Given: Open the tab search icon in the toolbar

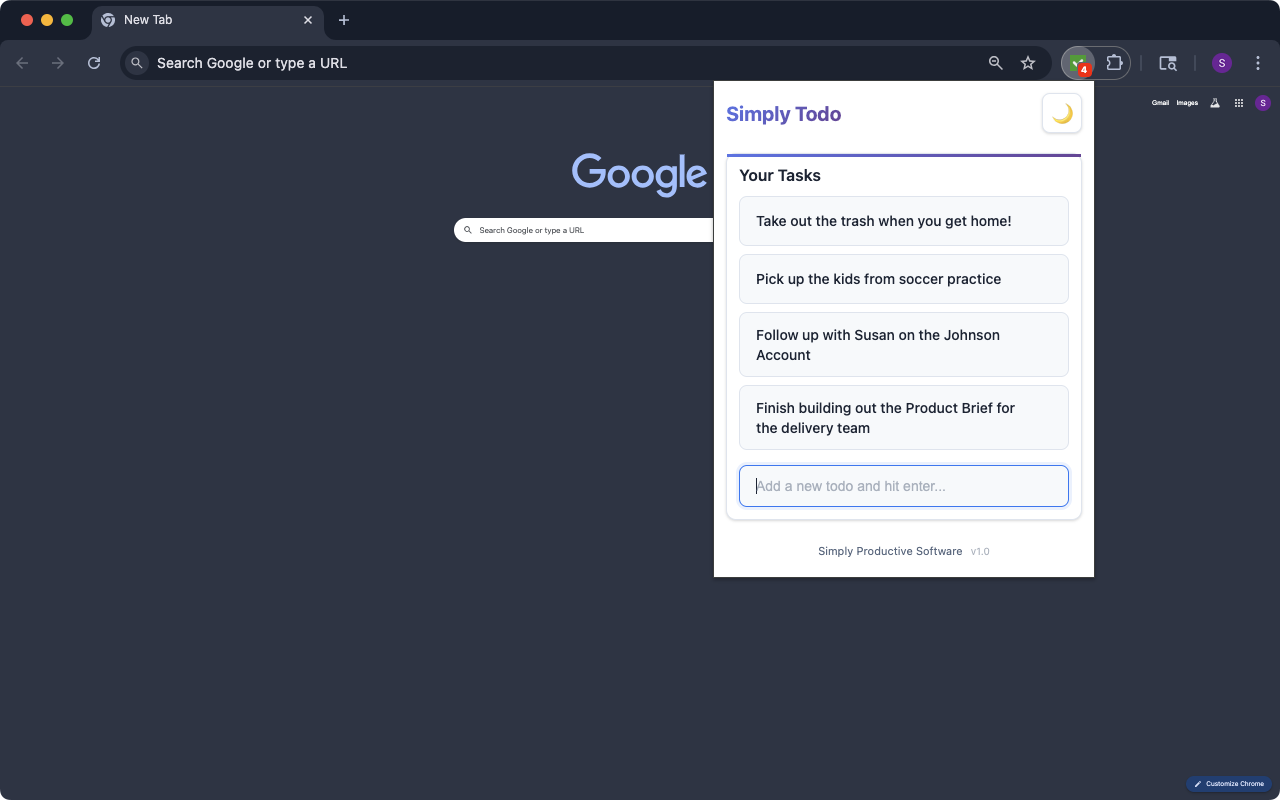Looking at the screenshot, I should [1168, 63].
